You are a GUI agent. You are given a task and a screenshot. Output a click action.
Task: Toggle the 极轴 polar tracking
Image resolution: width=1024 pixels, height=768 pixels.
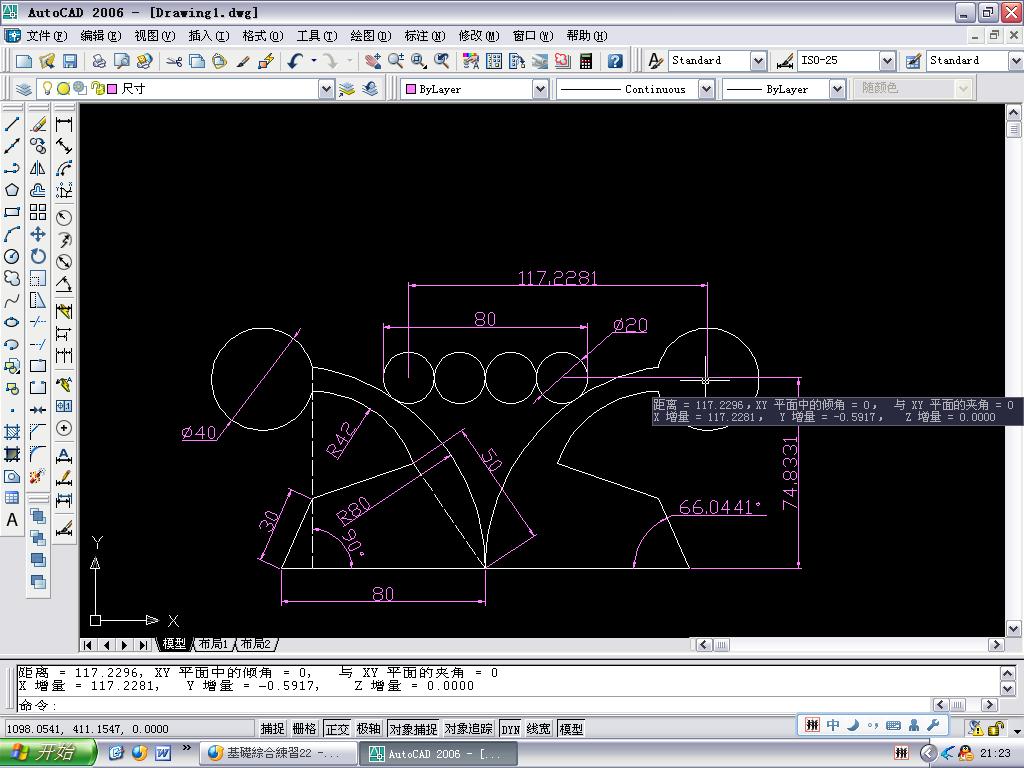[369, 729]
